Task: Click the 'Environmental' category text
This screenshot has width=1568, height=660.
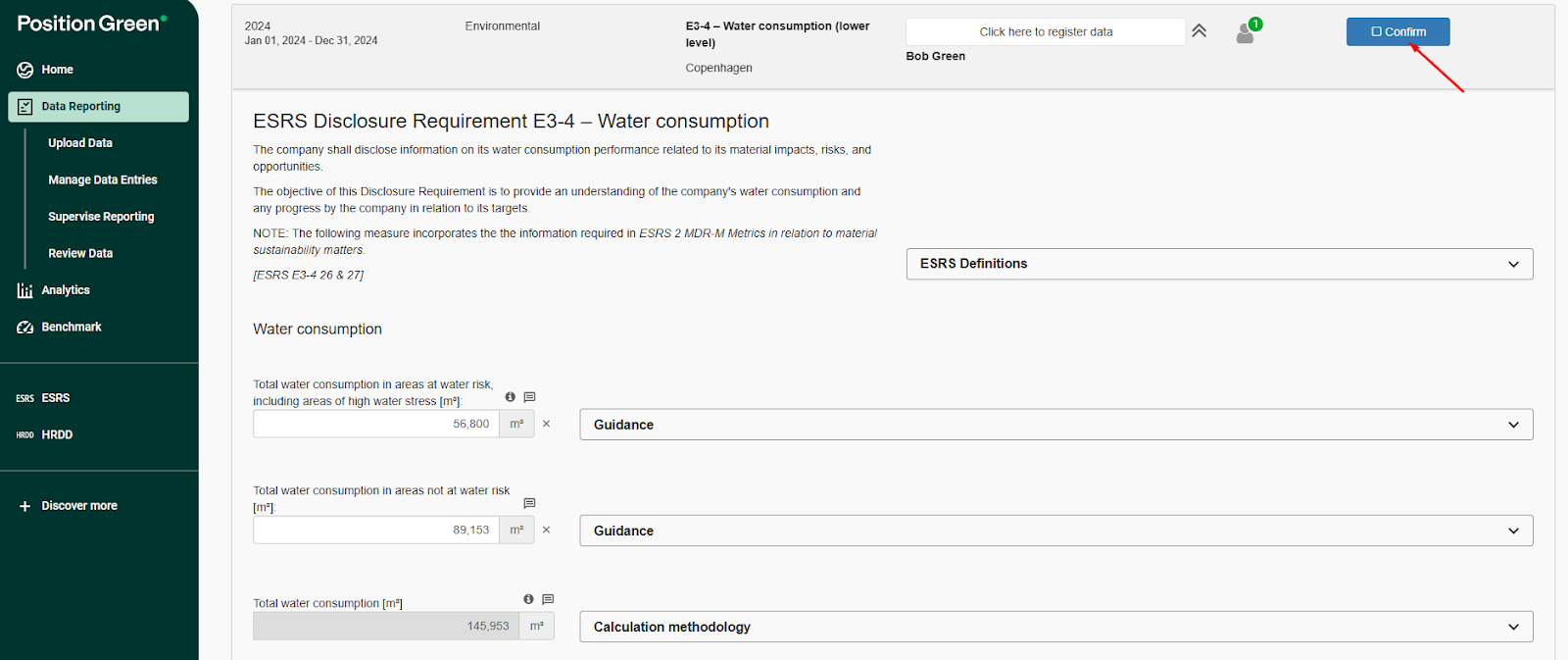Action: (x=502, y=26)
